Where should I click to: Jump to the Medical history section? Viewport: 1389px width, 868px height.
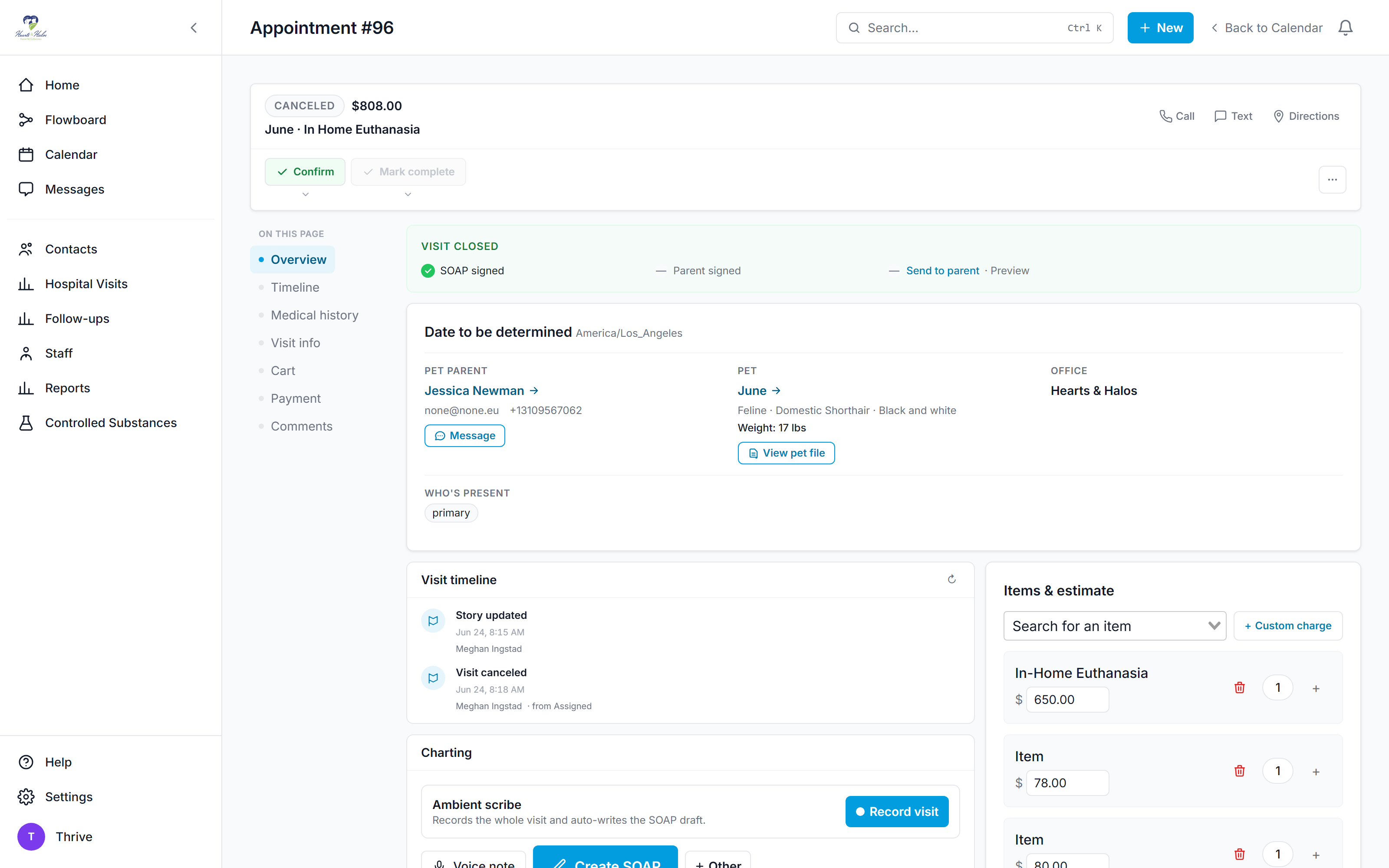(315, 315)
